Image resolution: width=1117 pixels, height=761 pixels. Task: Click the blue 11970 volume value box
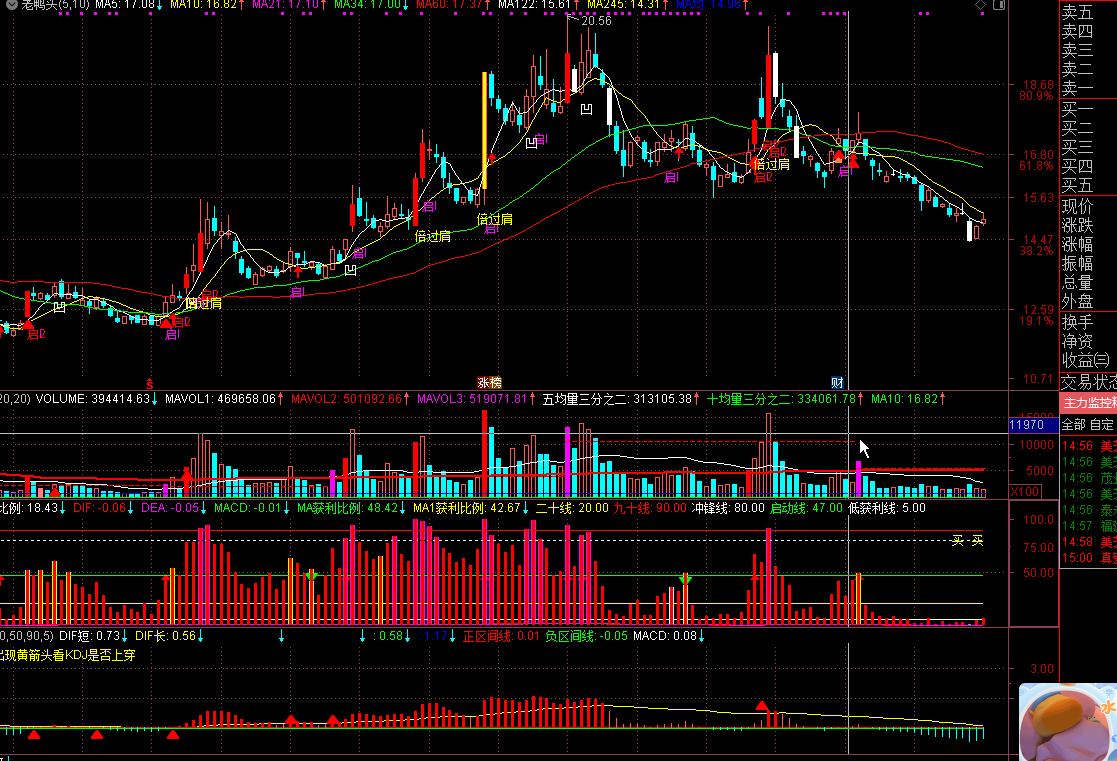point(1033,425)
